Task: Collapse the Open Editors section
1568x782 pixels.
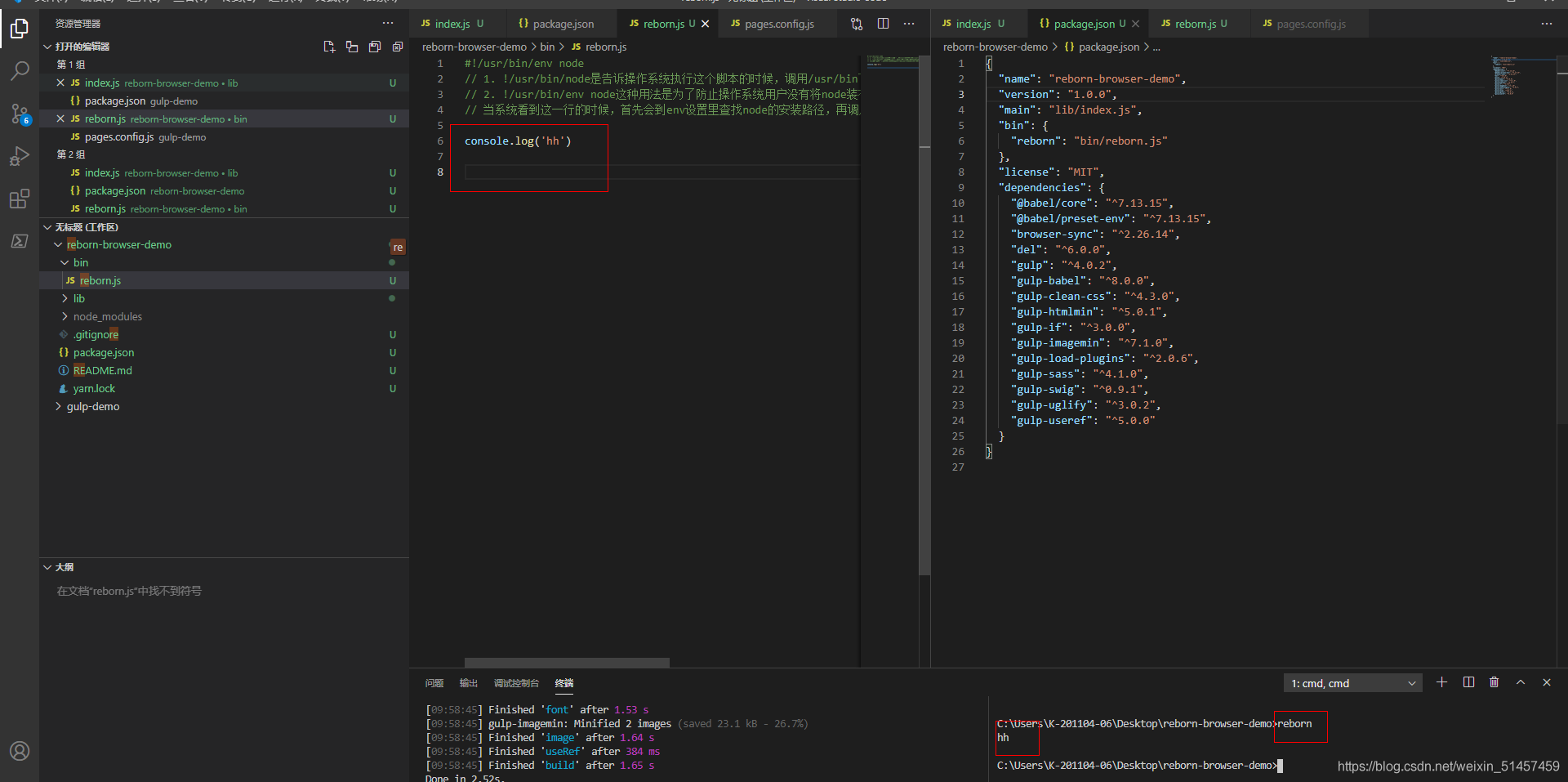Action: [47, 47]
